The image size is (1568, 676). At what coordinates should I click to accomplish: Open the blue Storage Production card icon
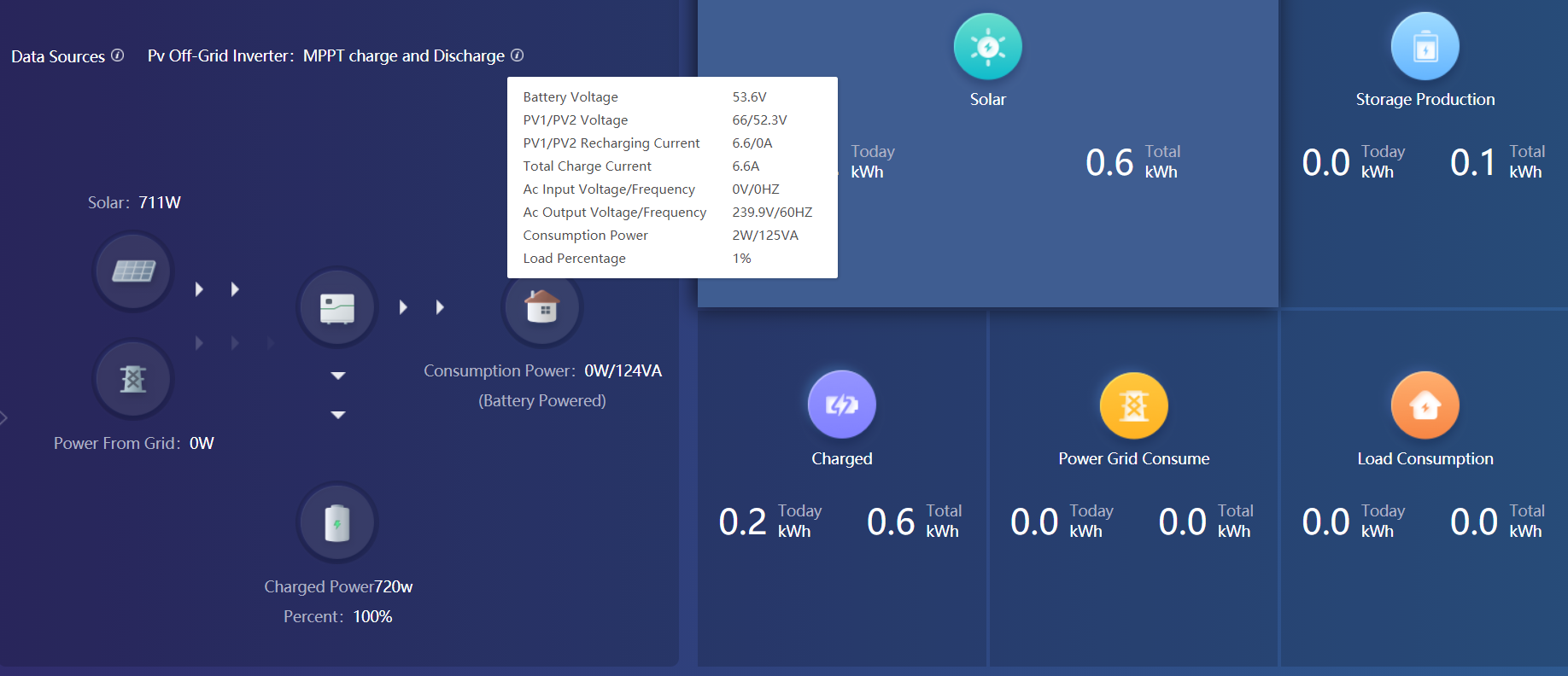(1425, 47)
